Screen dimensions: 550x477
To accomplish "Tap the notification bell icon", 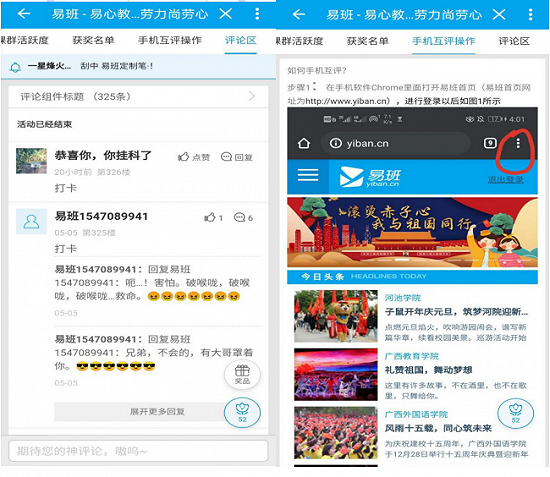I will click(x=15, y=67).
